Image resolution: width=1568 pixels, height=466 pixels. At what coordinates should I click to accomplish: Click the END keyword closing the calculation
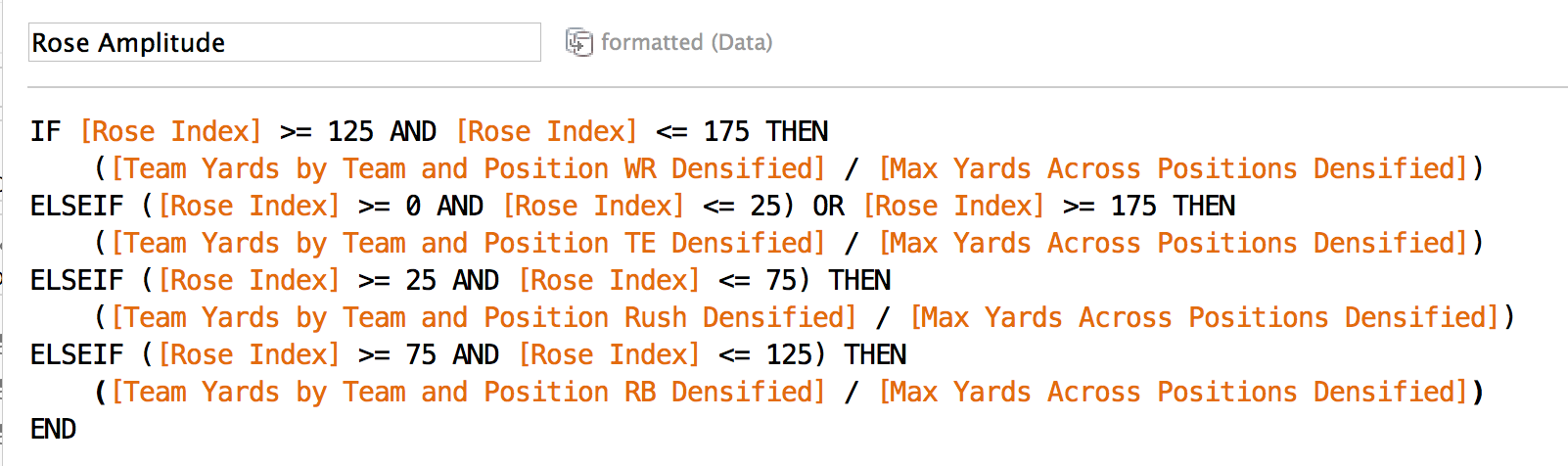pyautogui.click(x=53, y=429)
